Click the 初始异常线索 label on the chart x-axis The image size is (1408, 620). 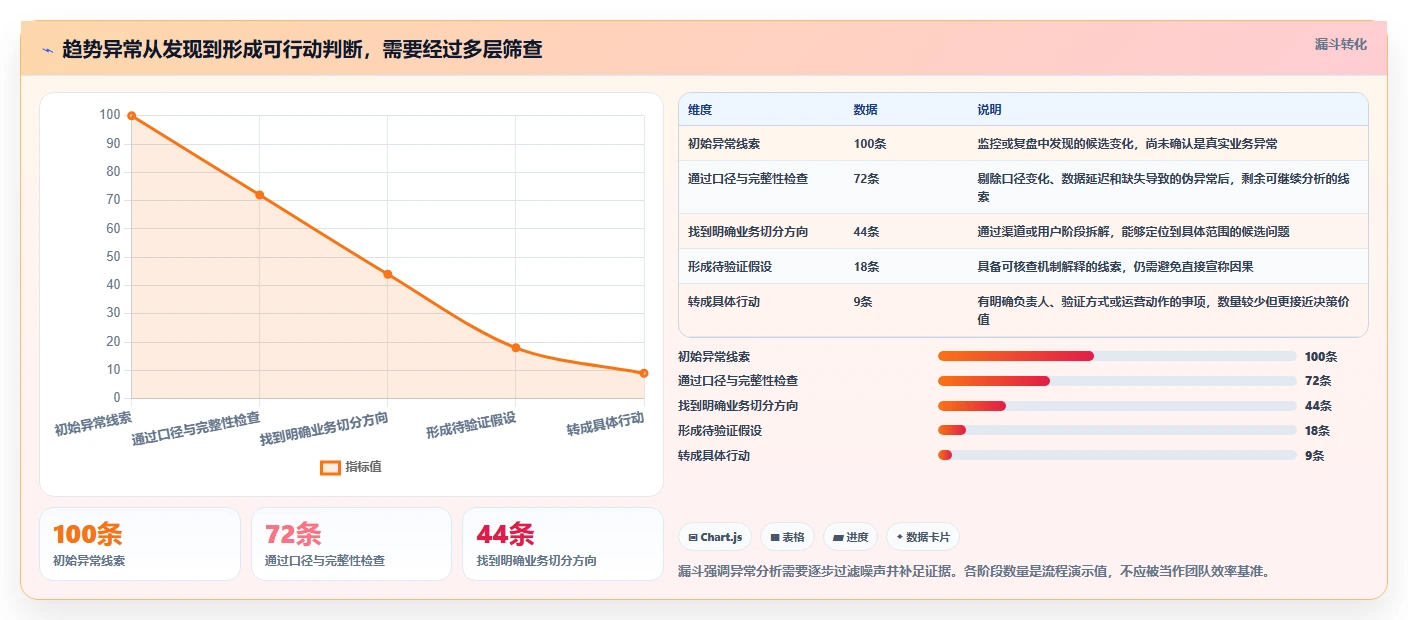pyautogui.click(x=93, y=423)
